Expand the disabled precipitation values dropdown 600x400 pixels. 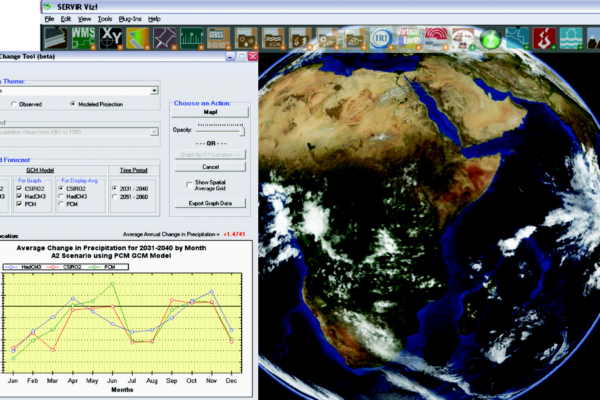tap(154, 130)
